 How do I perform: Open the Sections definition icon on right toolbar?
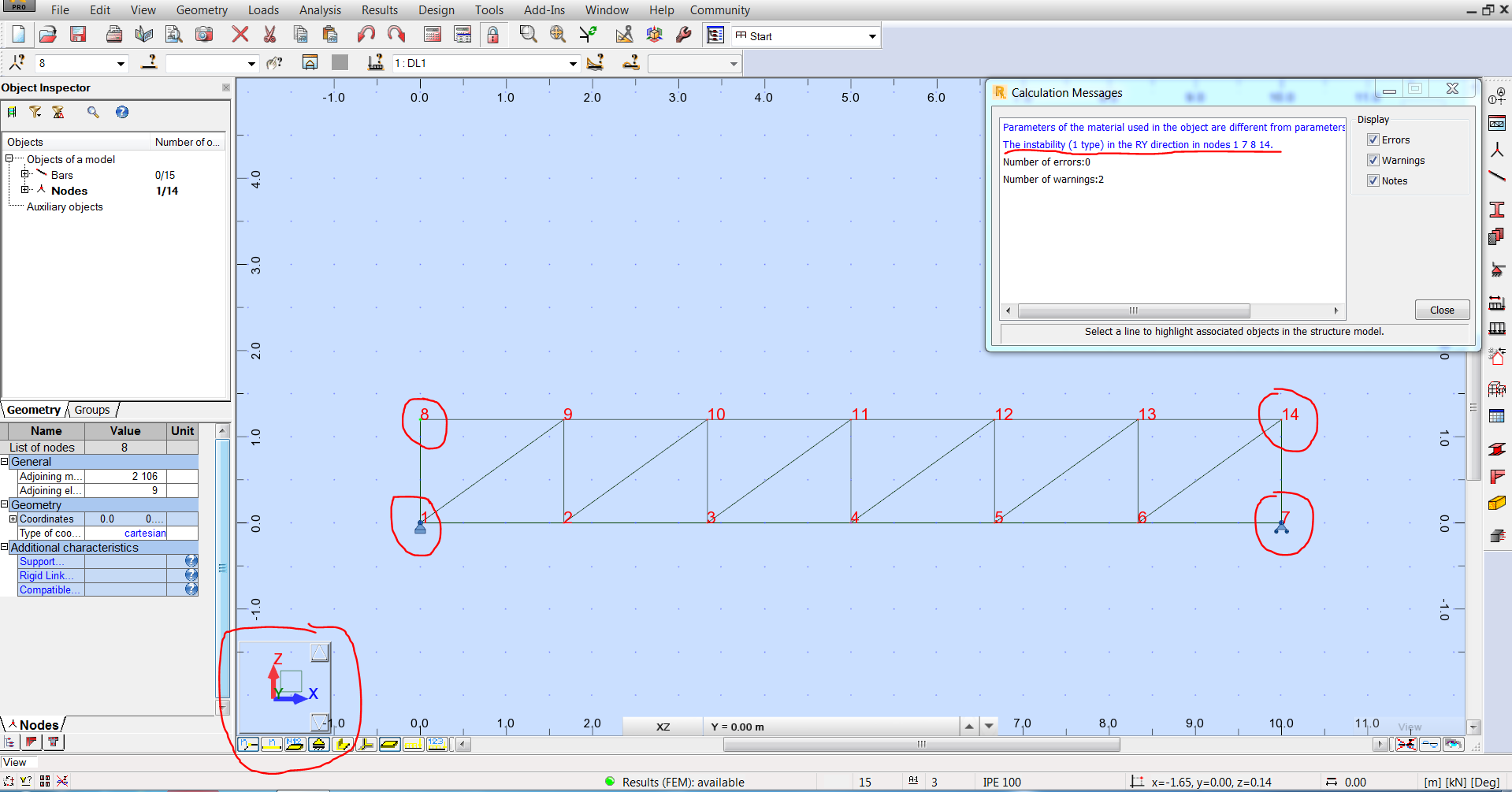pyautogui.click(x=1499, y=210)
